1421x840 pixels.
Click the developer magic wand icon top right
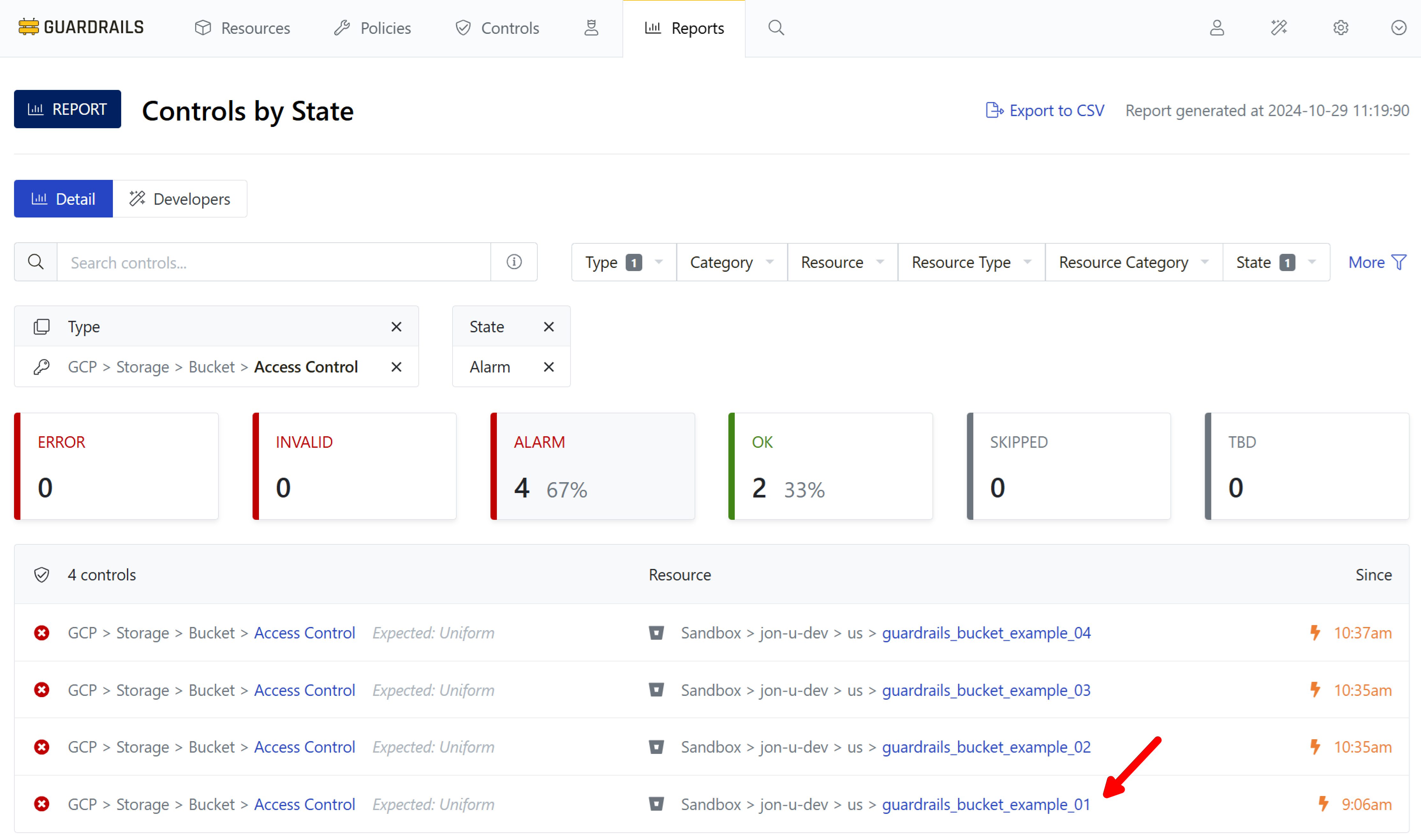click(x=1278, y=28)
